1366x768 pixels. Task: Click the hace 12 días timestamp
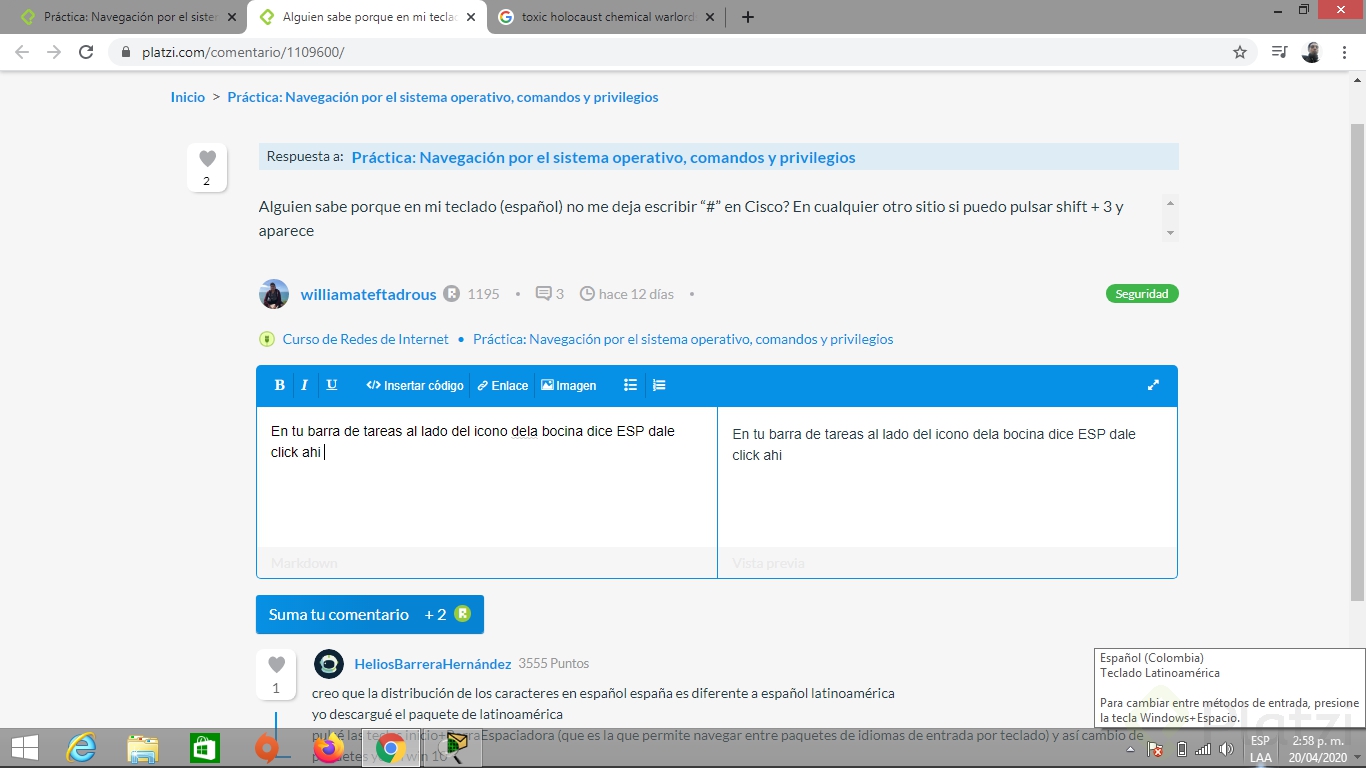coord(636,294)
